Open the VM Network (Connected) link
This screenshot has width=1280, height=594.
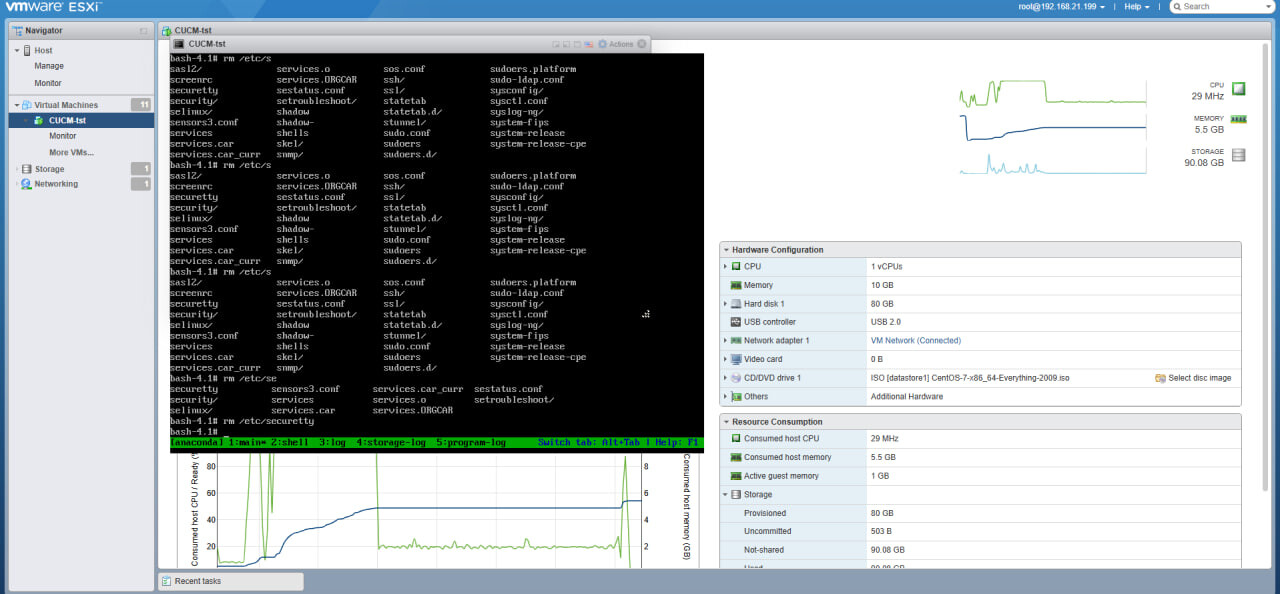916,341
